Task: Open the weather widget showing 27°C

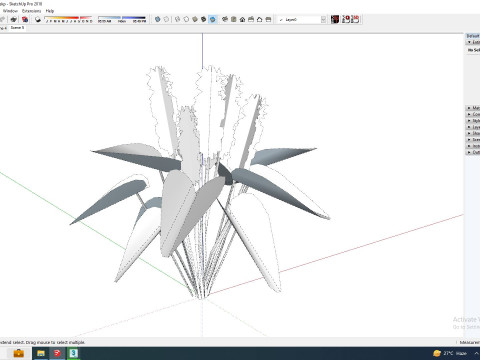Action: point(450,353)
